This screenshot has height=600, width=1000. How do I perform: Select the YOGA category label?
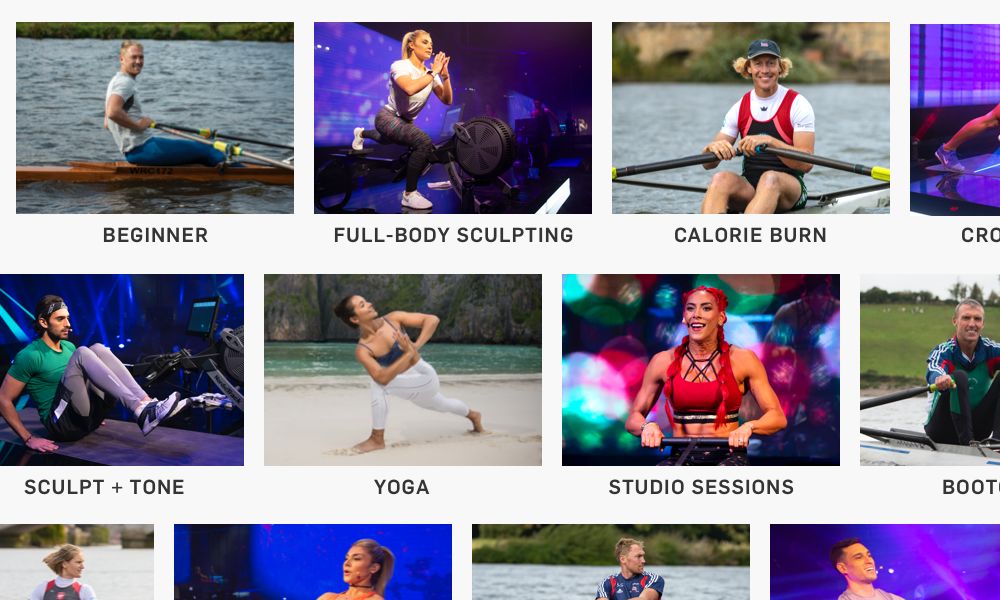tap(402, 487)
